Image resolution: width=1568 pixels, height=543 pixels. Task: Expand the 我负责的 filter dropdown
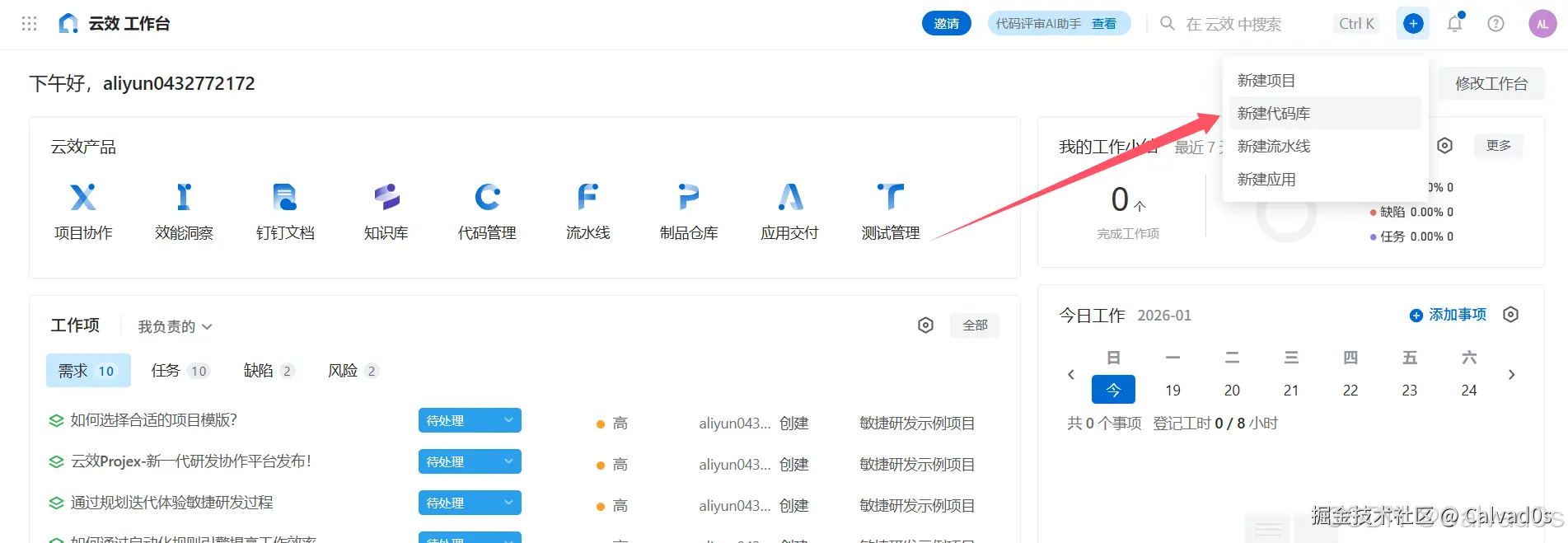pyautogui.click(x=175, y=327)
